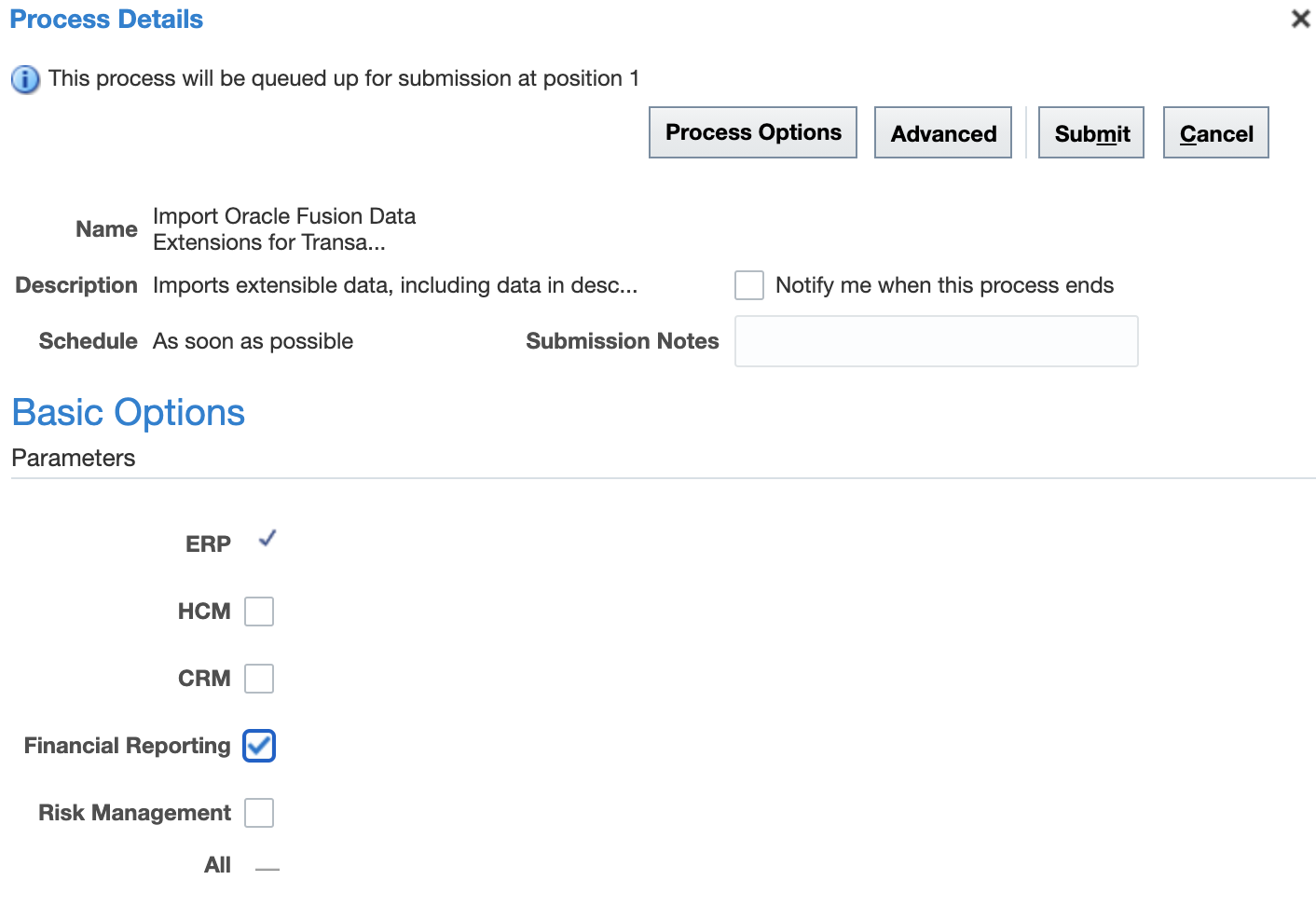
Task: Submit the process
Action: 1091,132
